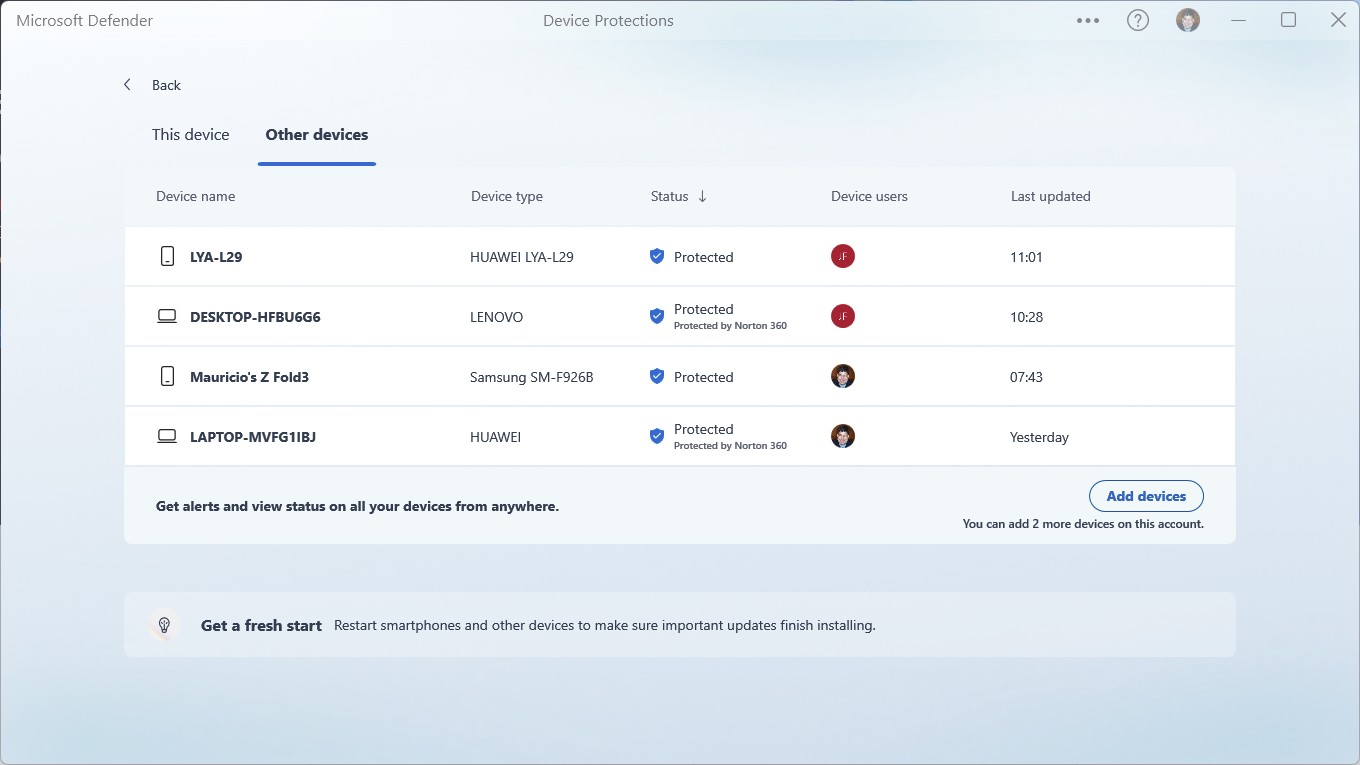Click the Device users column header
The height and width of the screenshot is (765, 1360).
point(869,196)
